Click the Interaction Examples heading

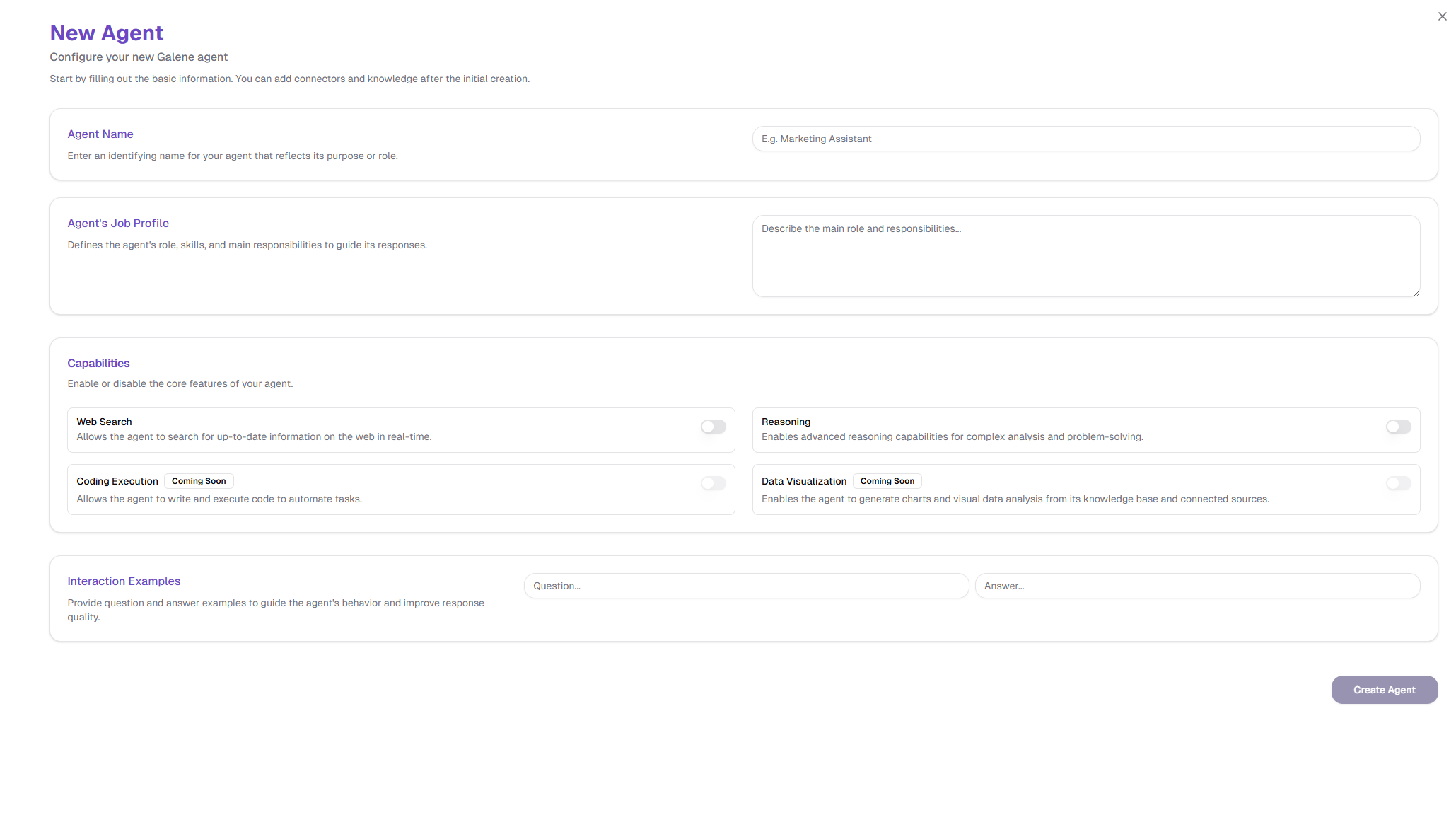pyautogui.click(x=124, y=581)
